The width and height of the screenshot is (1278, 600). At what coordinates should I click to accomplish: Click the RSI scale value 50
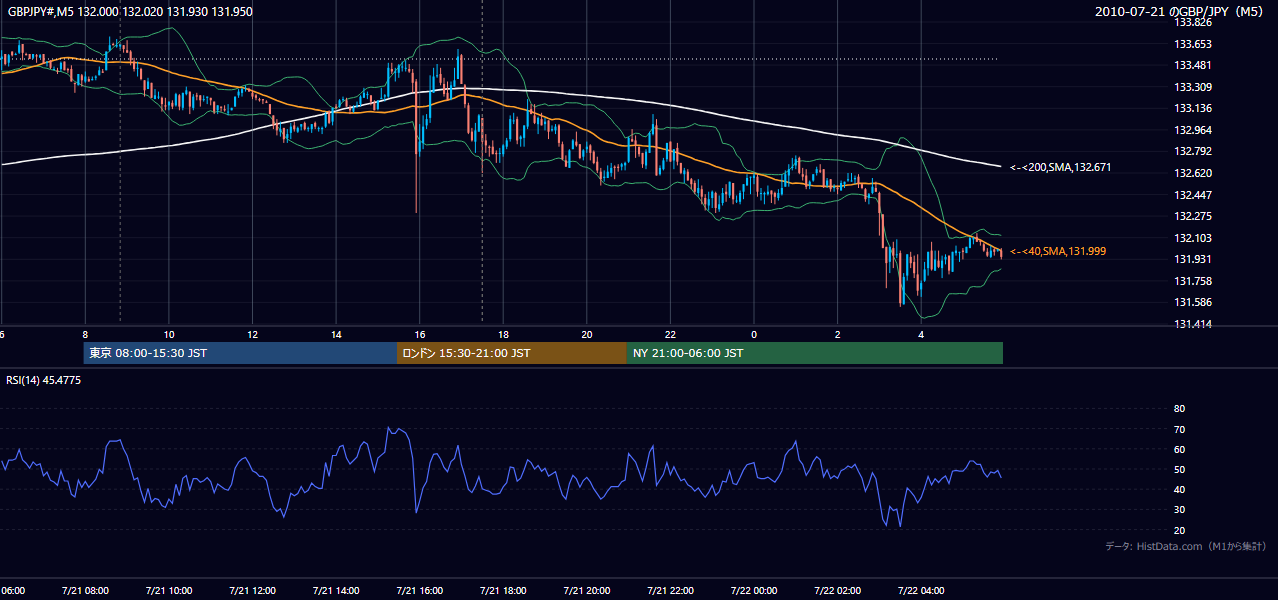(x=1179, y=469)
